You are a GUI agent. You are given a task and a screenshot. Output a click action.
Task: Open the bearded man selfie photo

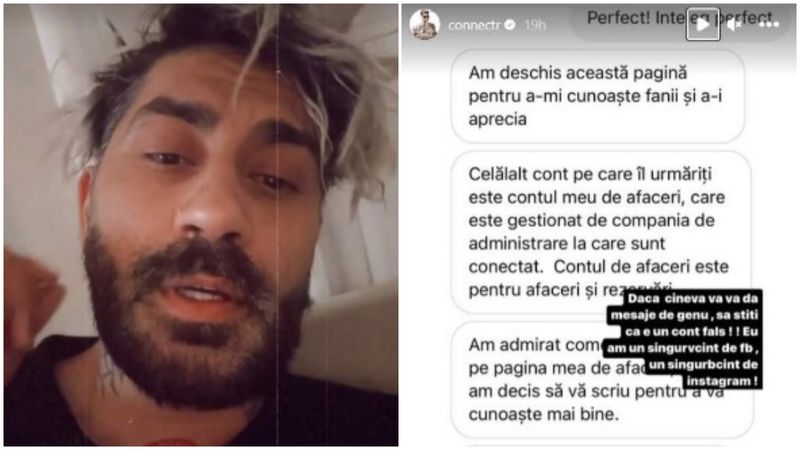click(201, 225)
